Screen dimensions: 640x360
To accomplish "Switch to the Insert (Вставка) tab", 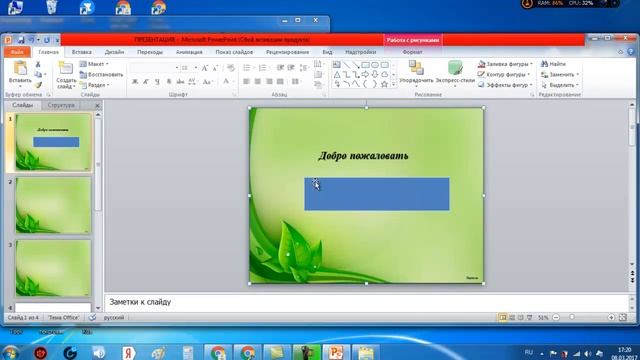I will point(81,52).
